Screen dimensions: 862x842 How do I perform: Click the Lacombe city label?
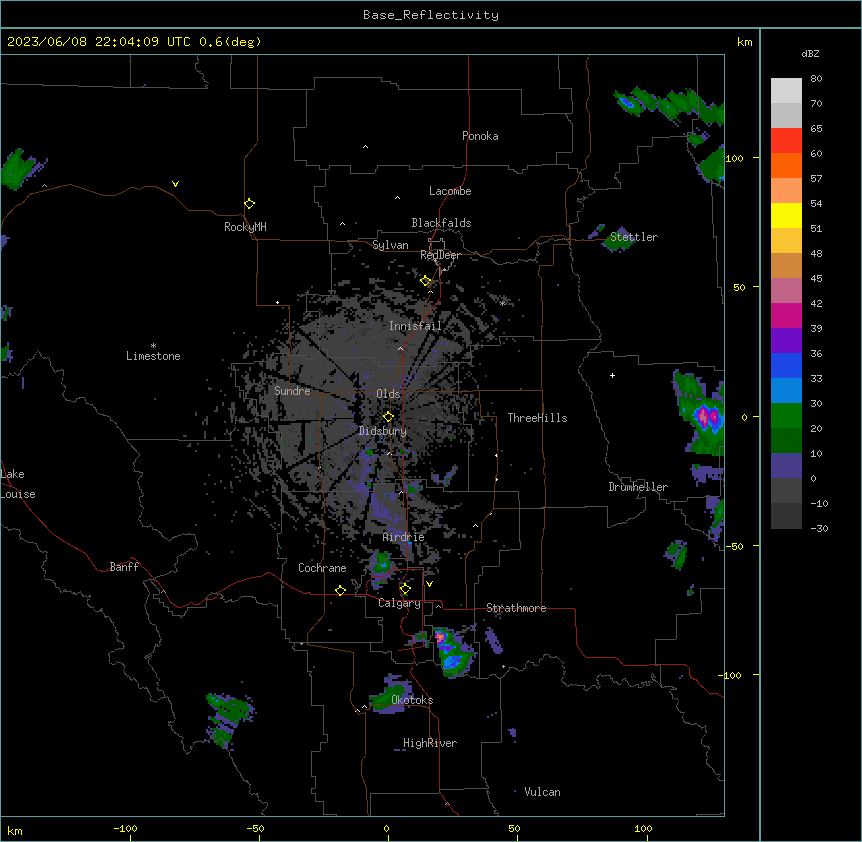(450, 191)
